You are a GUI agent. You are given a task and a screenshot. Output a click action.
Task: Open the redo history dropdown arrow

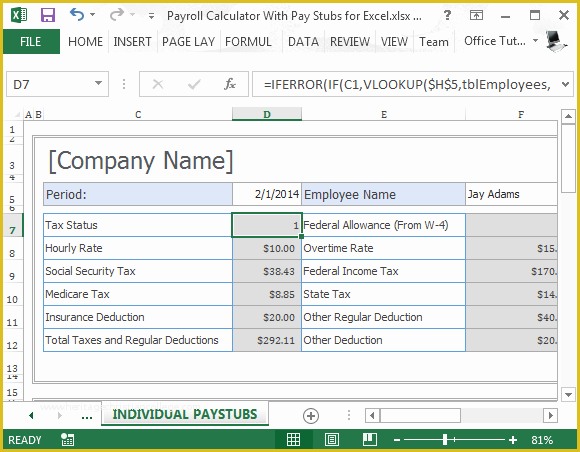pos(132,15)
